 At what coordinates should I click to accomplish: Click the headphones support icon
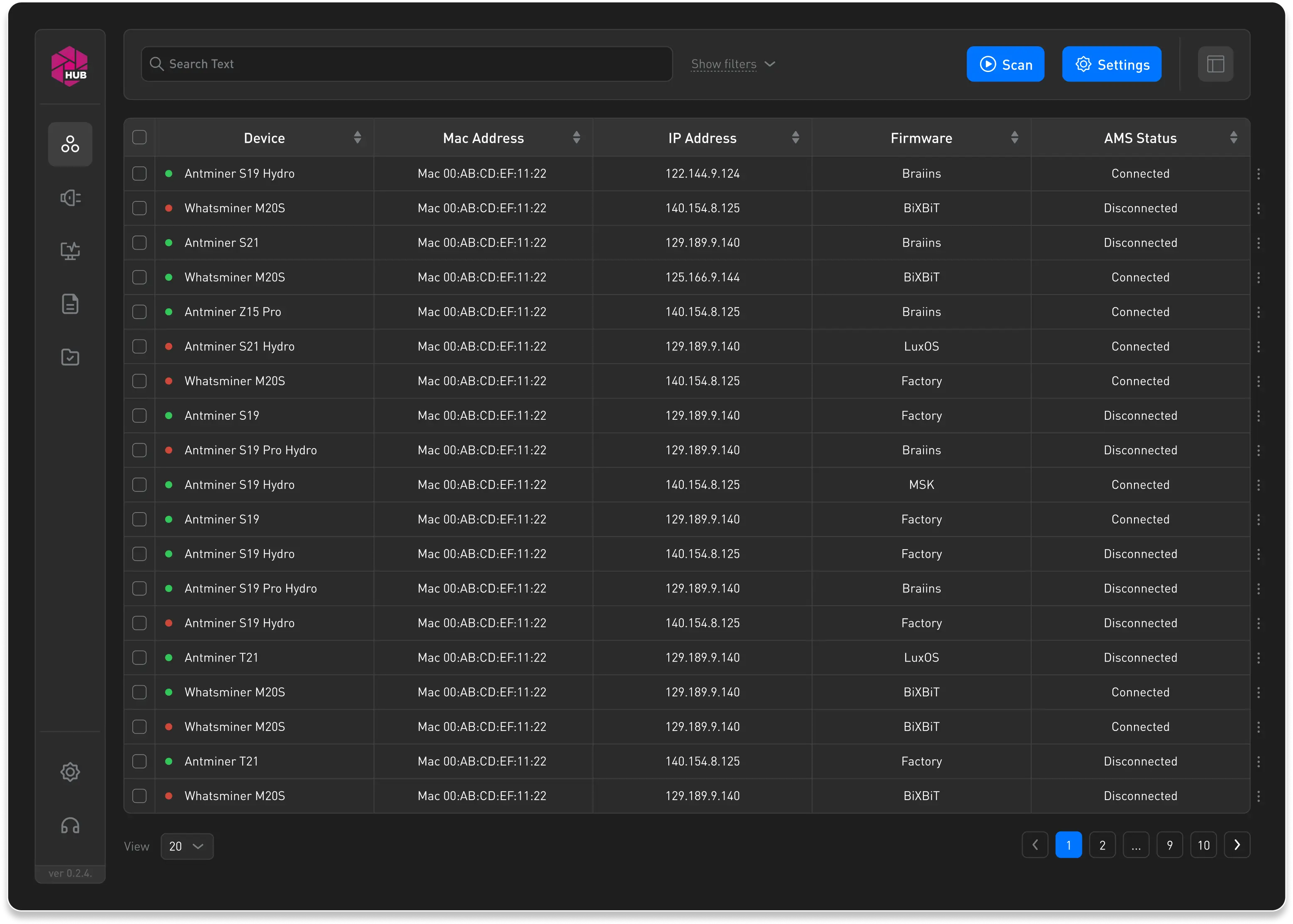tap(70, 825)
